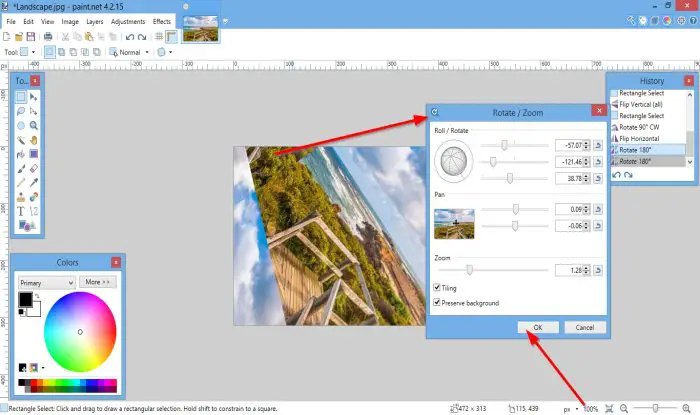
Task: Toggle the pixel grid toolbar icon
Action: 159,37
